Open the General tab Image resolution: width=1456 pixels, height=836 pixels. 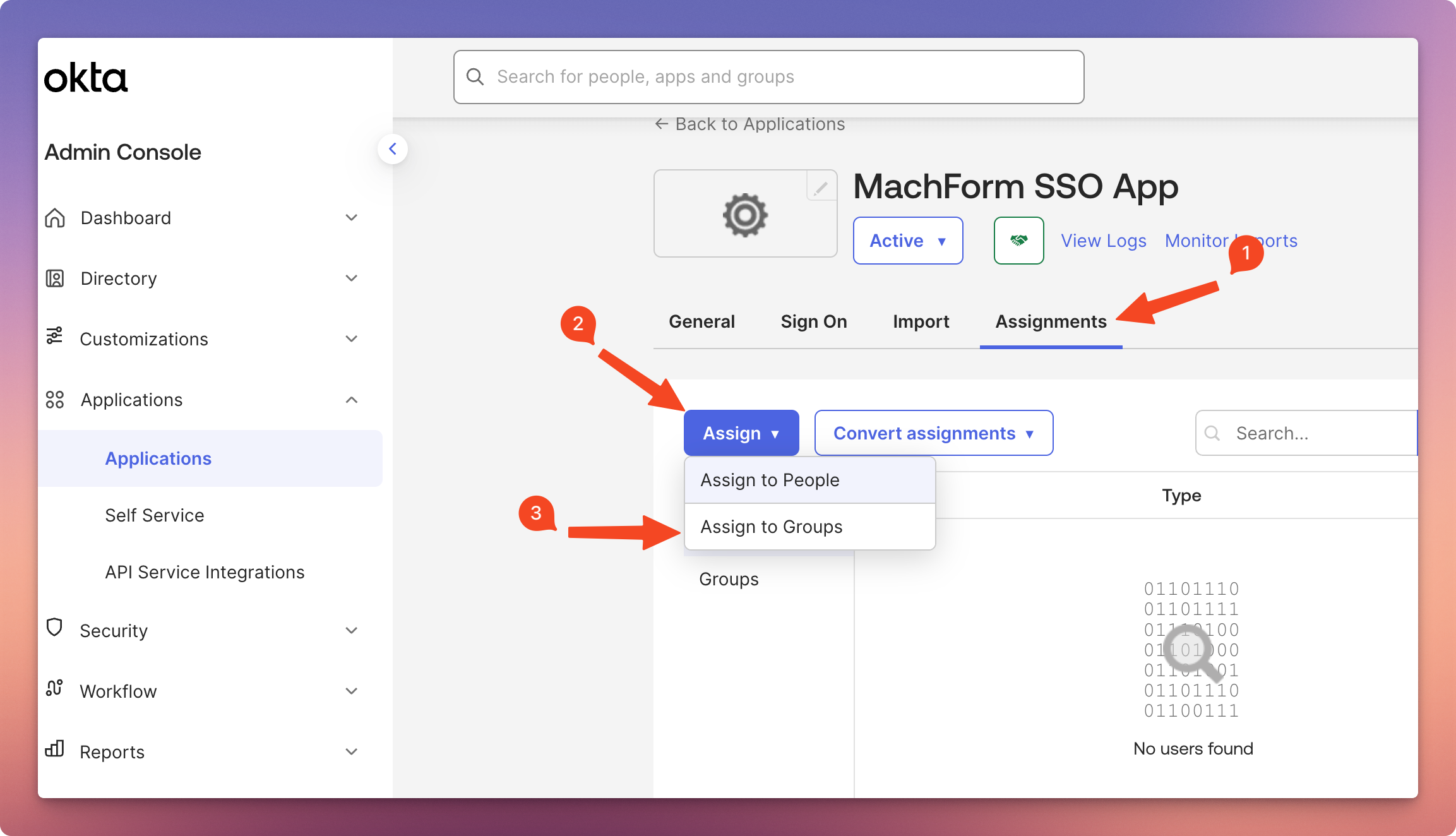701,321
